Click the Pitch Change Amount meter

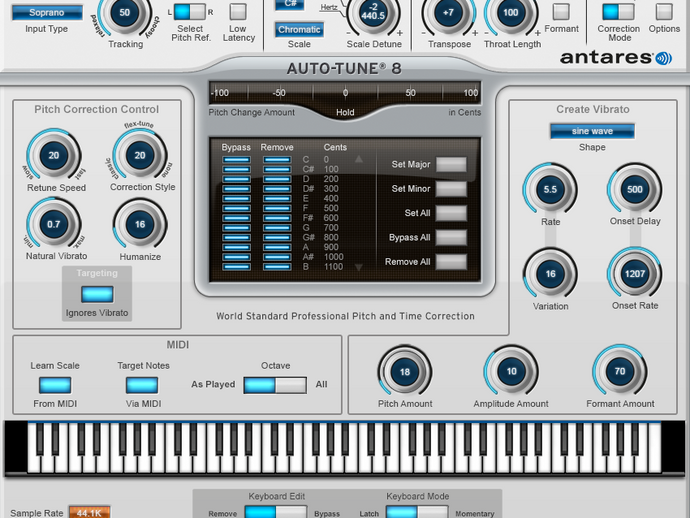tap(345, 93)
